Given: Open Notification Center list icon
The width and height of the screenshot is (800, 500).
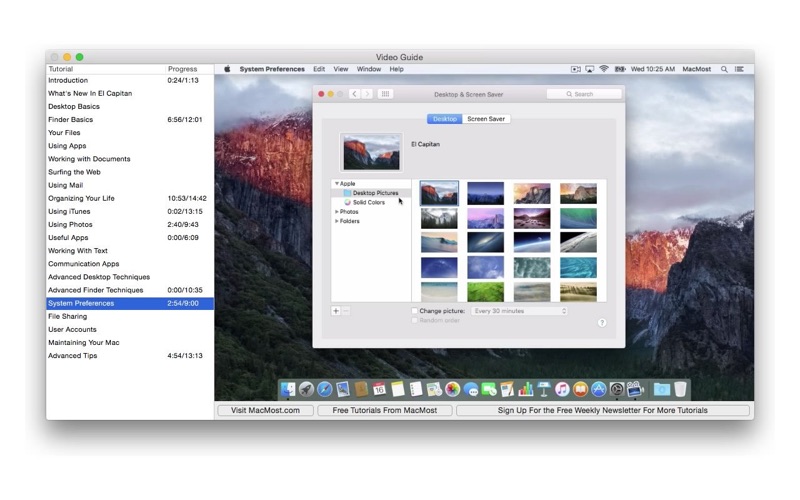Looking at the screenshot, I should click(x=739, y=69).
